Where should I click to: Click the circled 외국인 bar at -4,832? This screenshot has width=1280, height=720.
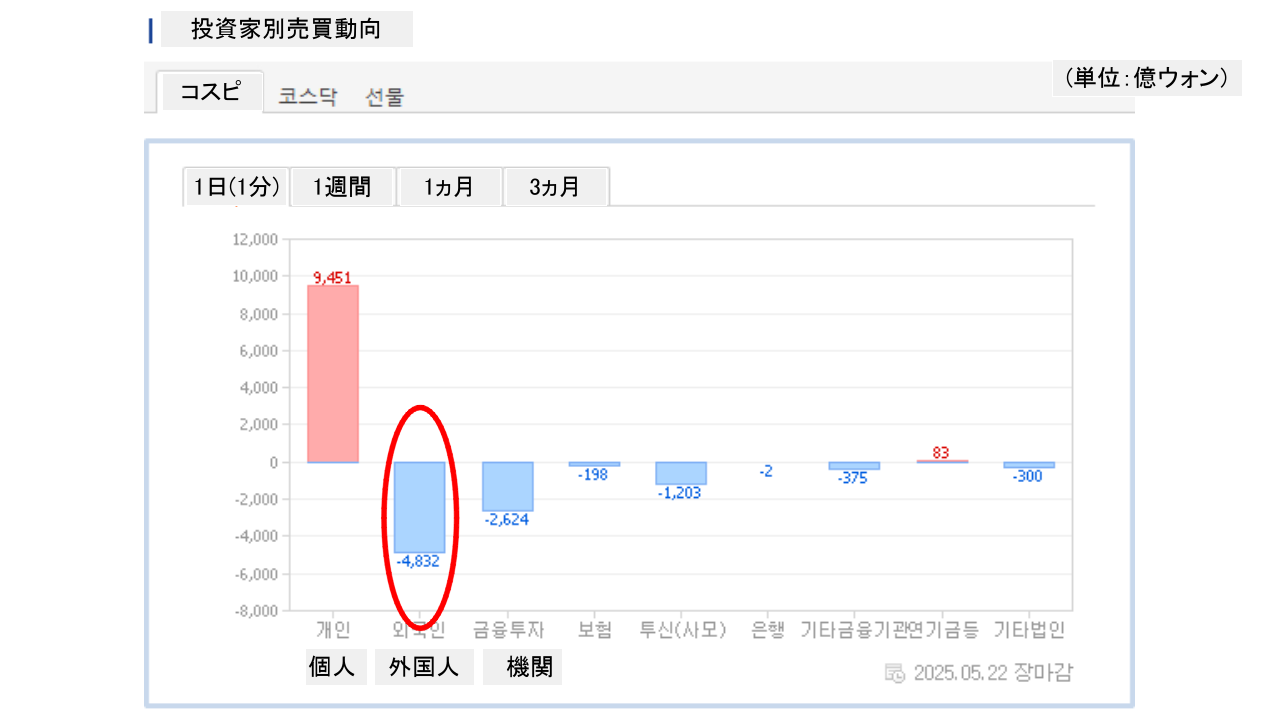(419, 507)
